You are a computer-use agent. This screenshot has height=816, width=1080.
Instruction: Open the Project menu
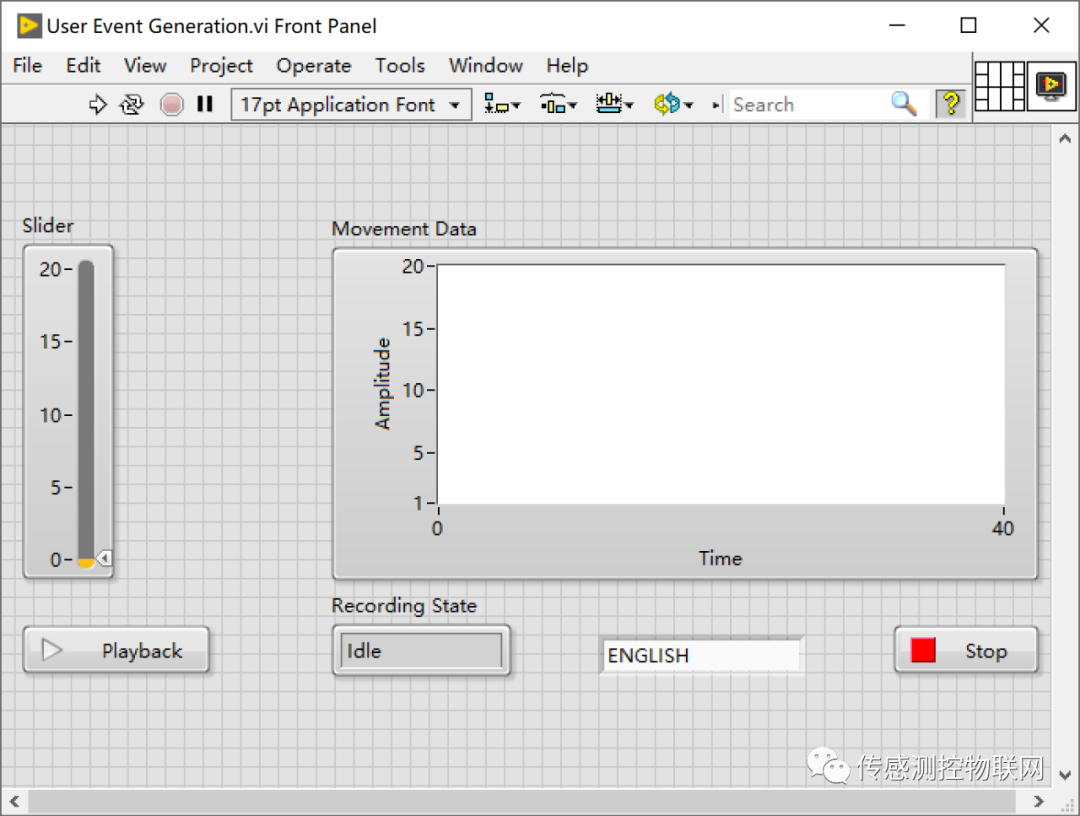(222, 65)
